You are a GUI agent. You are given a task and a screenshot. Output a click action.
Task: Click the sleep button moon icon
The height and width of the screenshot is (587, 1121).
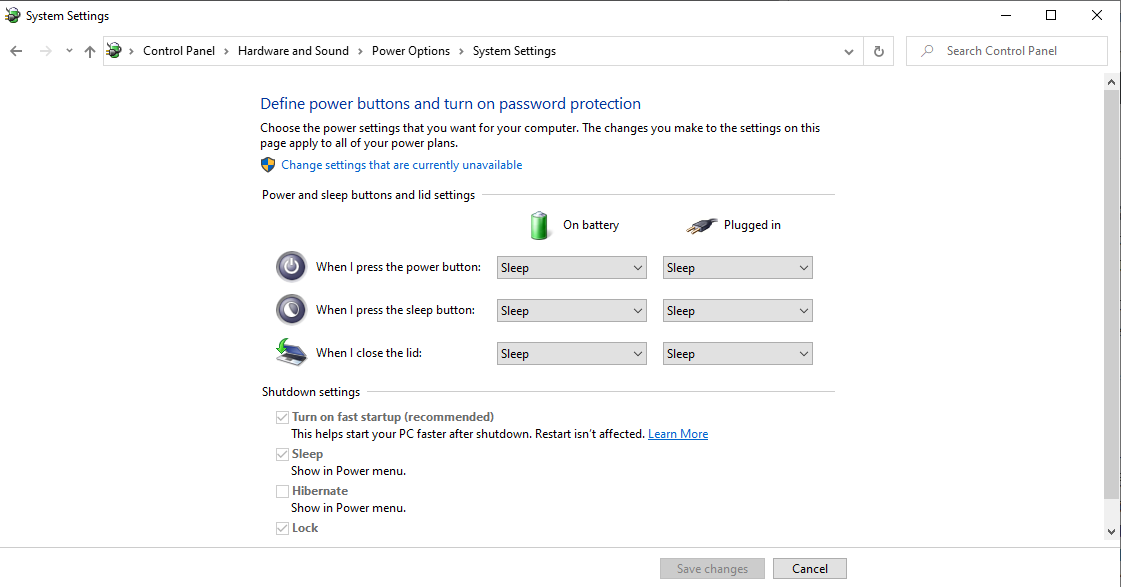click(x=291, y=310)
